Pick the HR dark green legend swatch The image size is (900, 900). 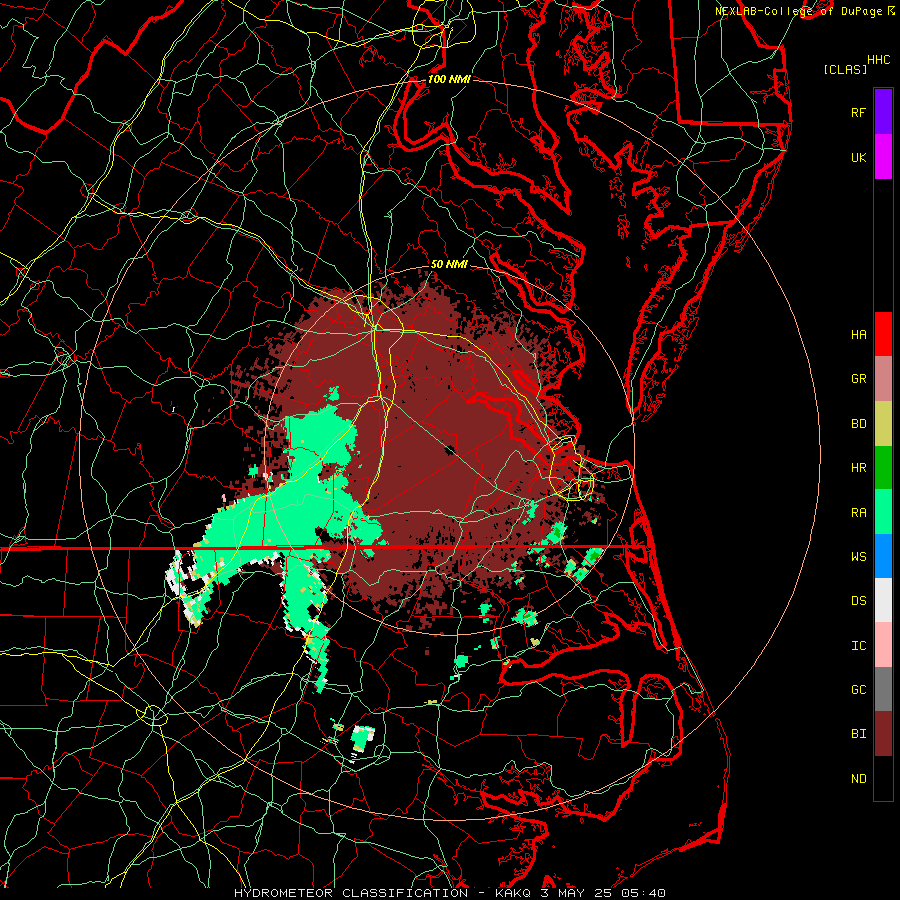[883, 467]
